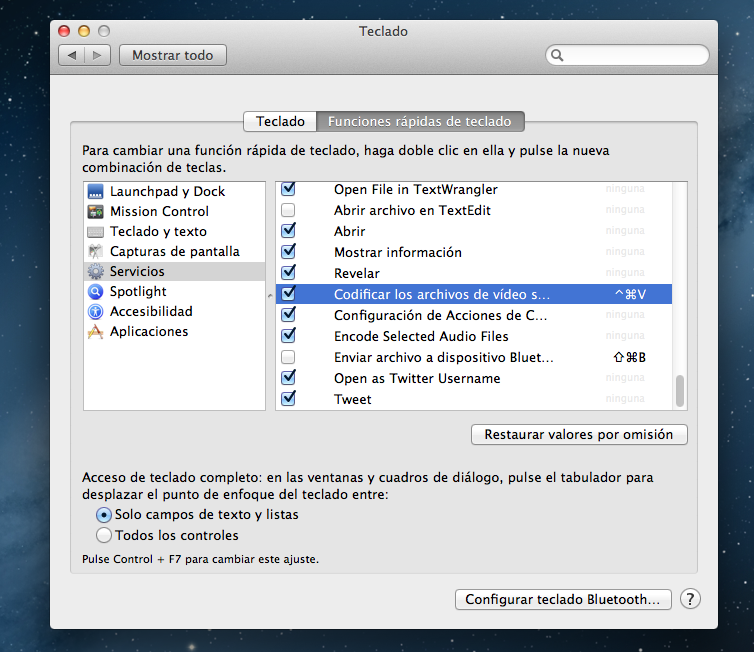The image size is (754, 652).
Task: Open the help question mark button
Action: tap(690, 599)
